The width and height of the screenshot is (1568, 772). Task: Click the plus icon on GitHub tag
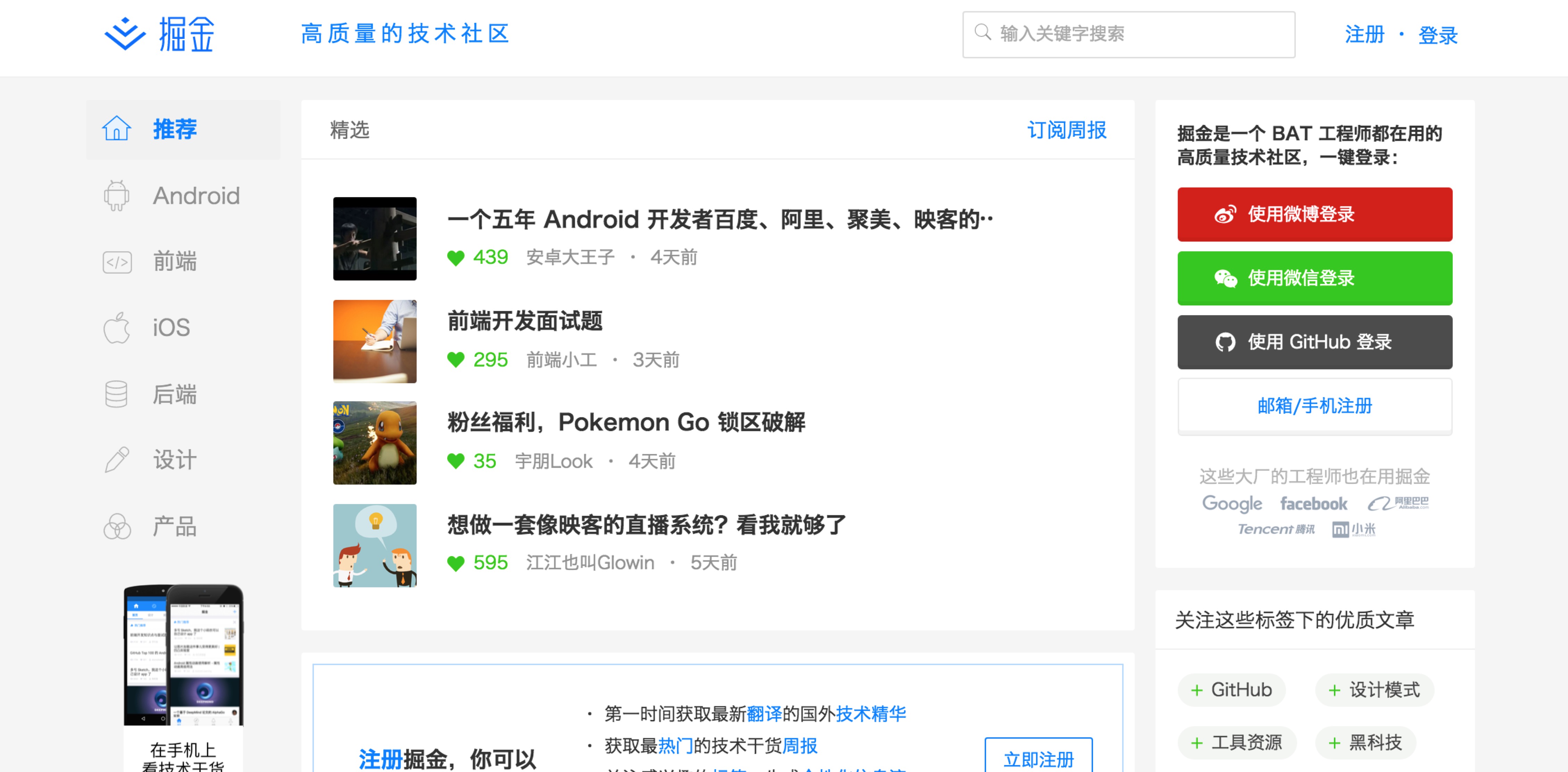pos(1197,690)
